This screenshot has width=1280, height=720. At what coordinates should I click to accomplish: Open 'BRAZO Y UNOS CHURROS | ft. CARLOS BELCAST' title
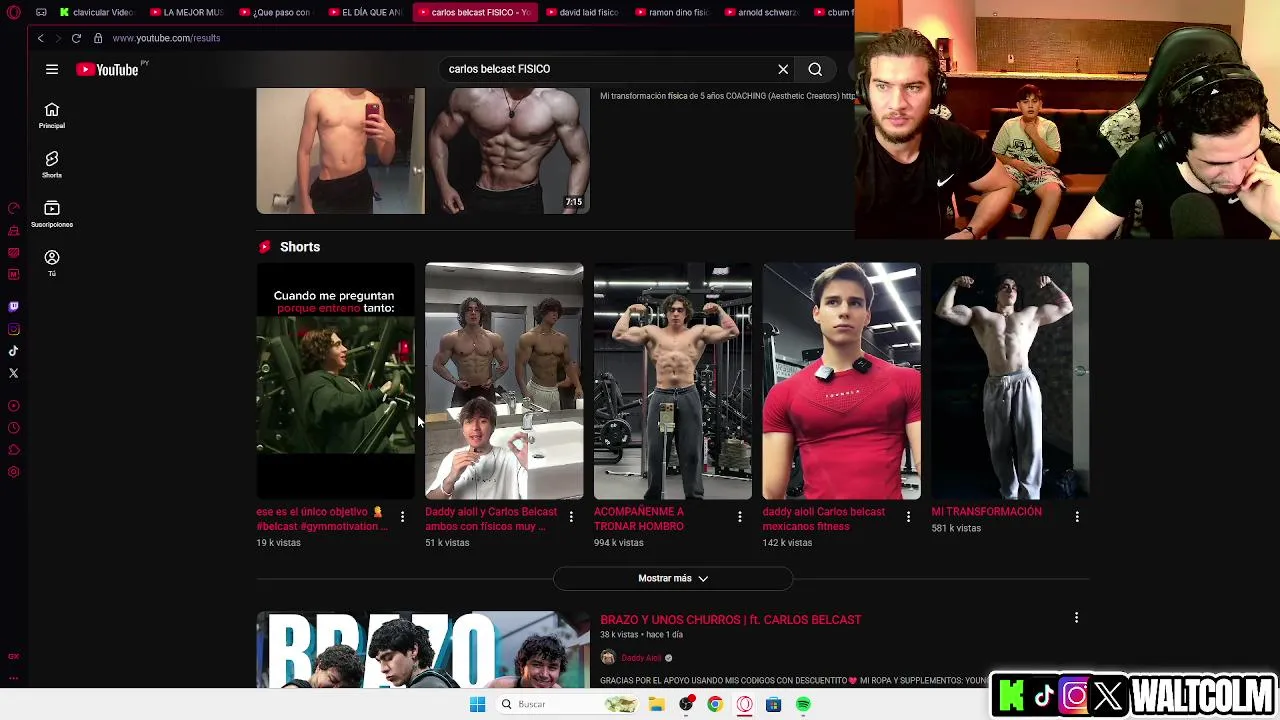(x=731, y=620)
